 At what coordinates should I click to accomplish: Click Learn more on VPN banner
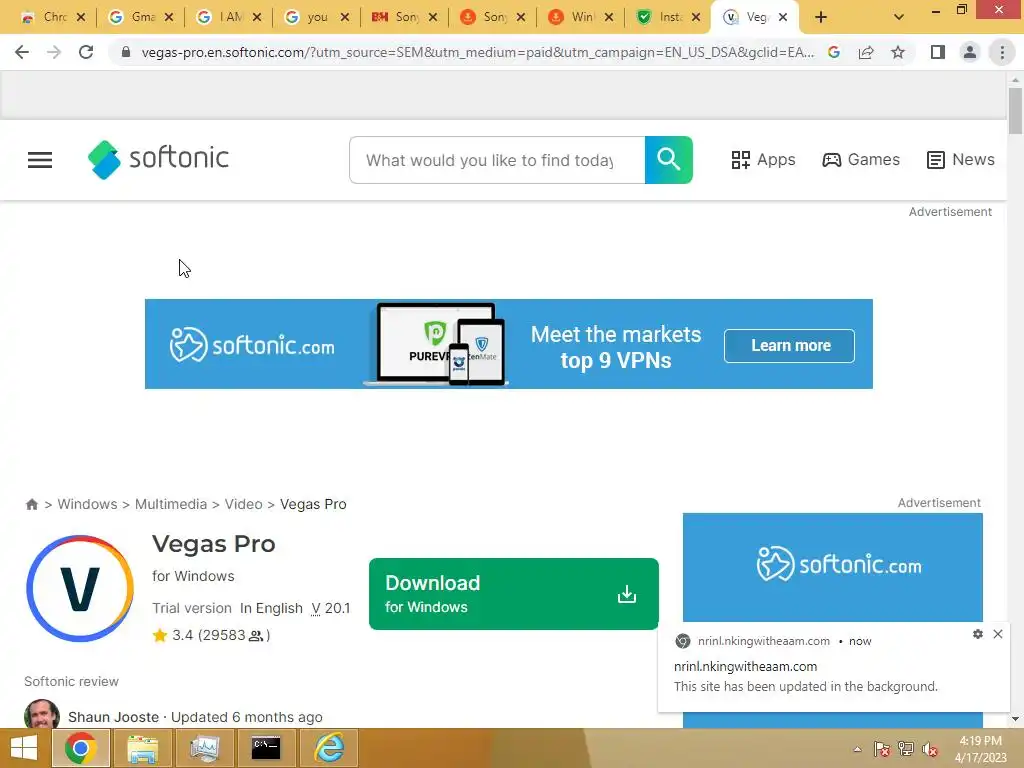(x=789, y=345)
